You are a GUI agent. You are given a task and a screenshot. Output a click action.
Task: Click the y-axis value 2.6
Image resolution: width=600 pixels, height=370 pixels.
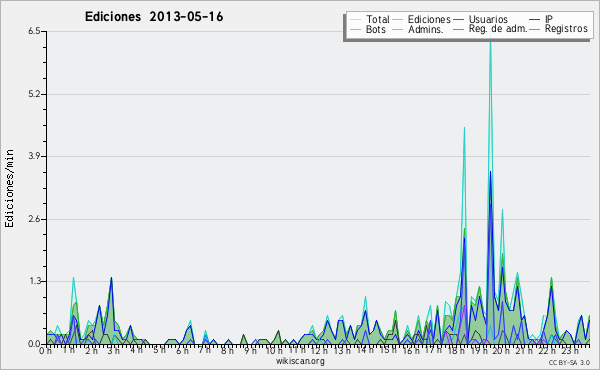point(34,219)
